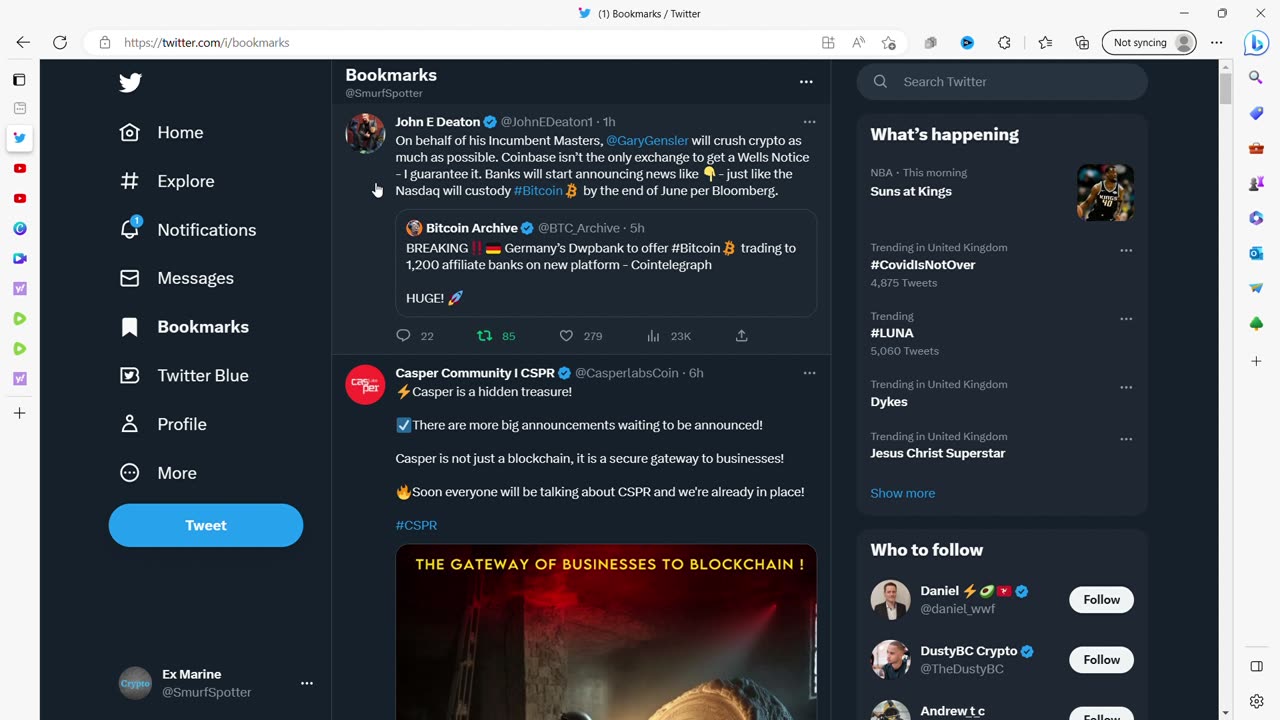Open browser Extensions puzzle icon
The width and height of the screenshot is (1280, 720).
point(1005,43)
